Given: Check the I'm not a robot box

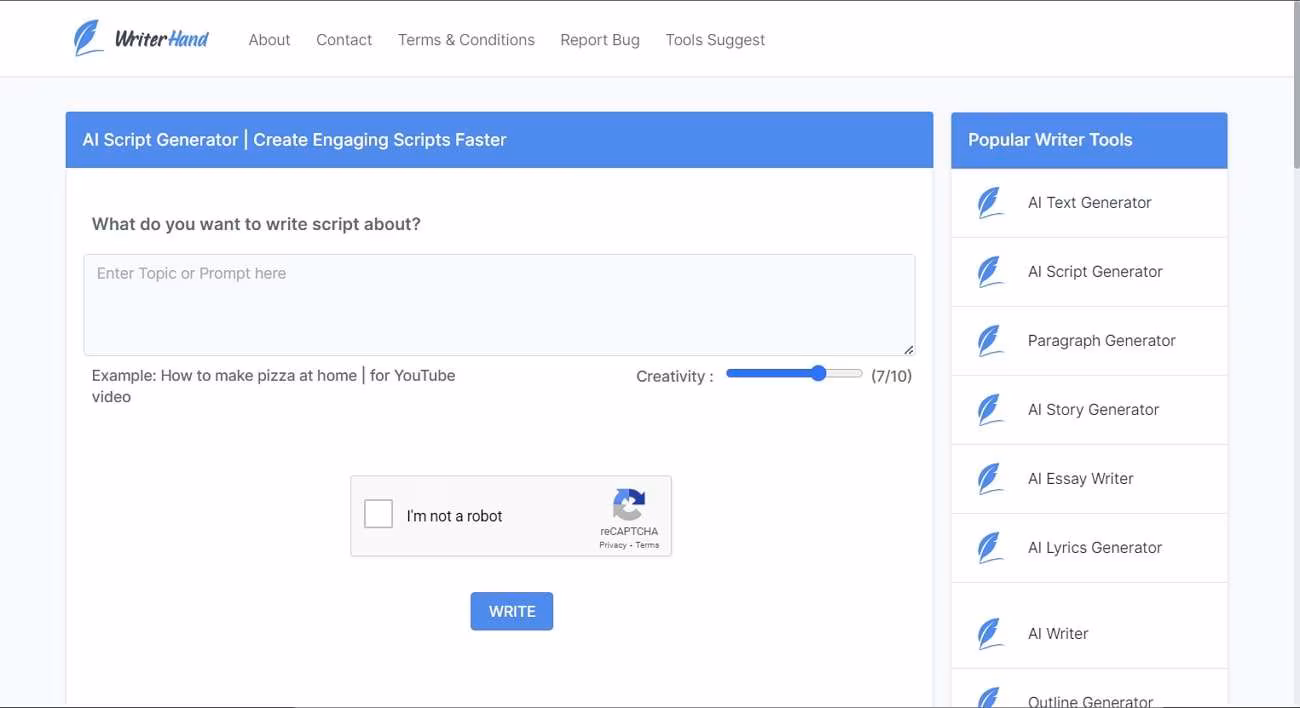Looking at the screenshot, I should 379,515.
